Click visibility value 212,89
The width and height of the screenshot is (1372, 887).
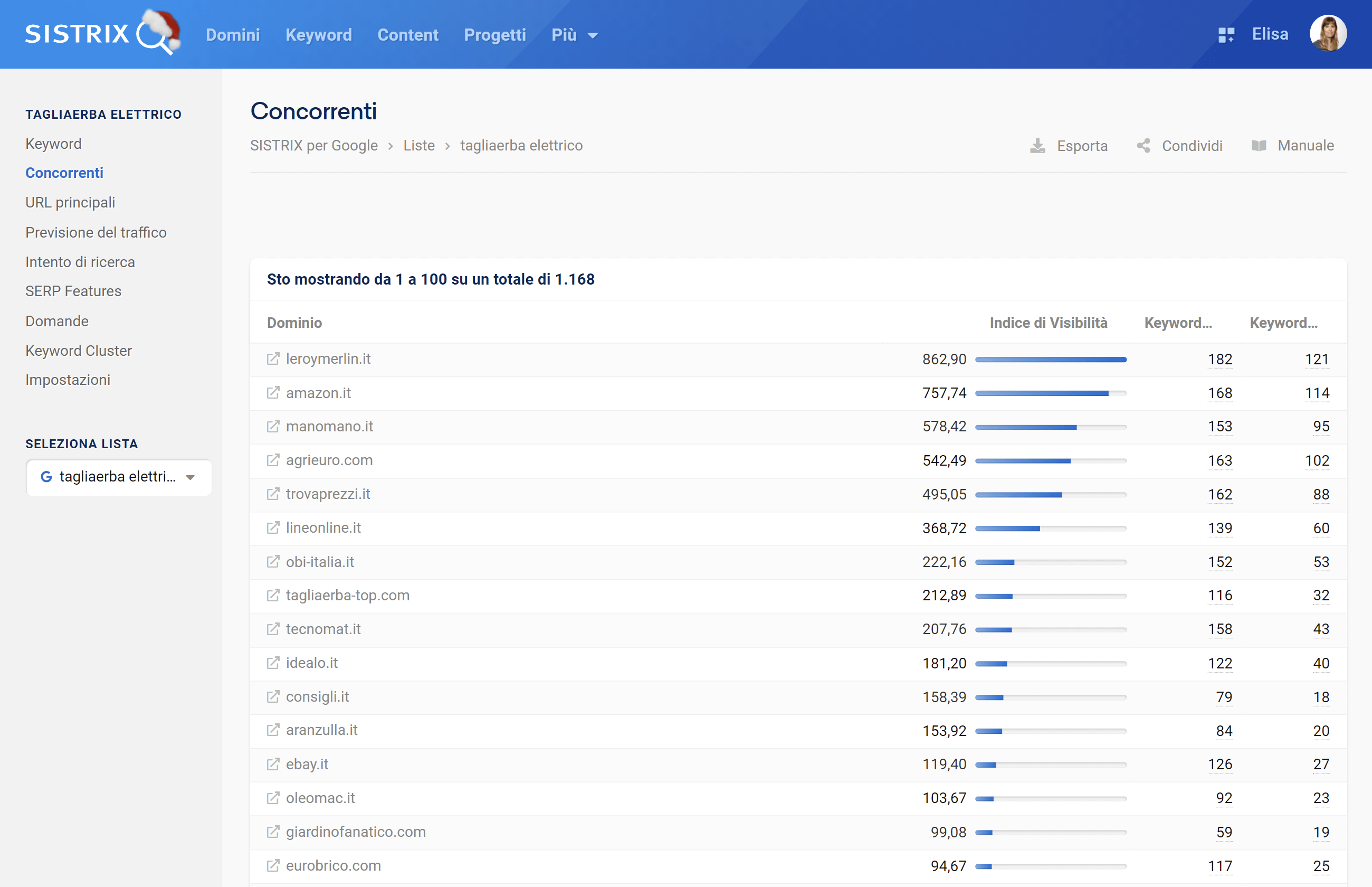click(x=945, y=596)
